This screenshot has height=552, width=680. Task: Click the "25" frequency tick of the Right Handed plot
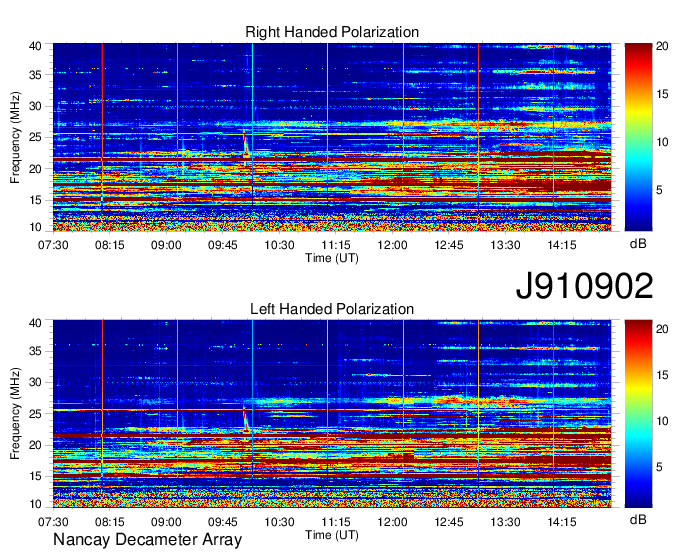pyautogui.click(x=35, y=137)
